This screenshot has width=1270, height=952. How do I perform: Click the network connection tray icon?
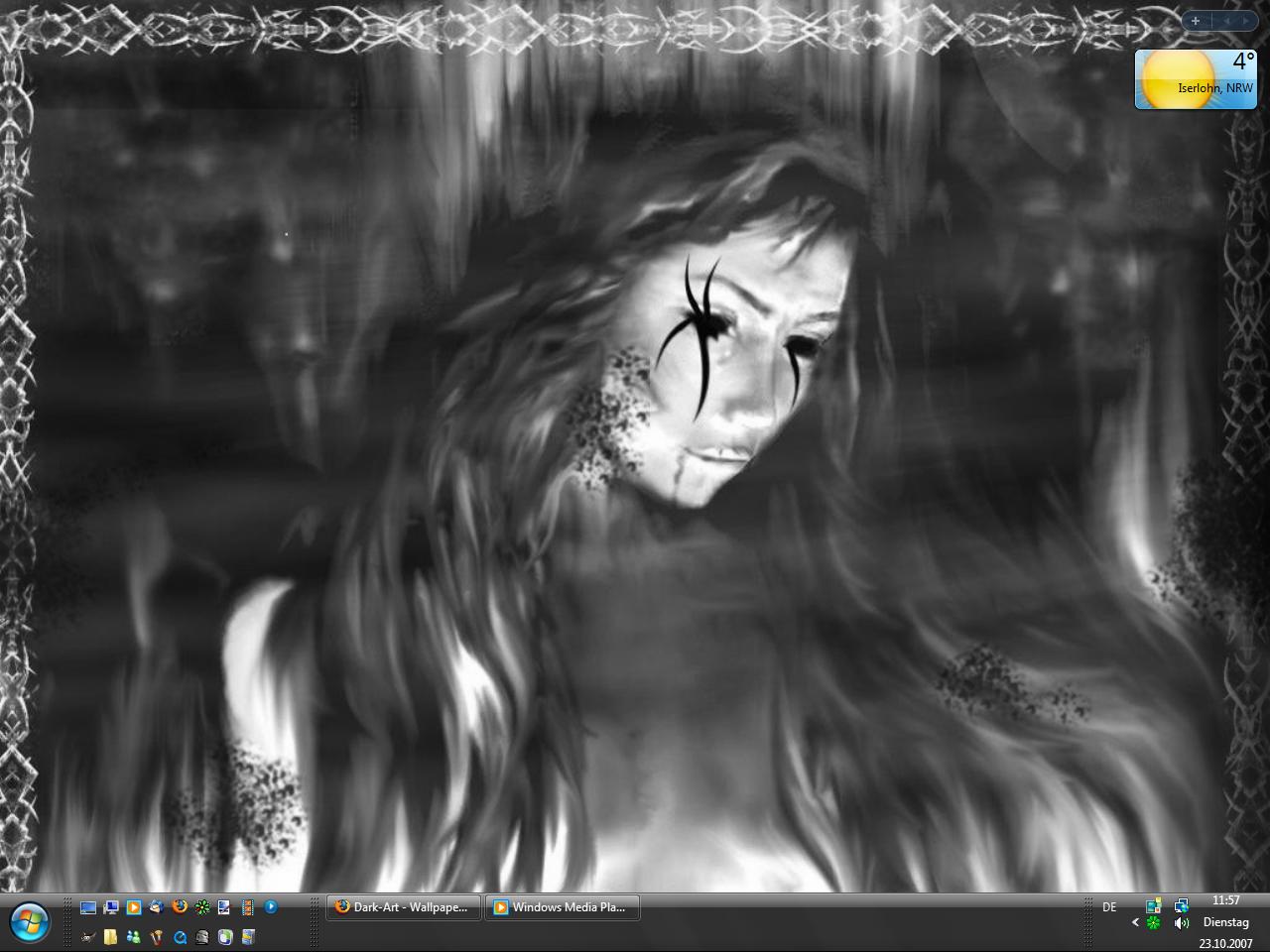[x=1181, y=905]
